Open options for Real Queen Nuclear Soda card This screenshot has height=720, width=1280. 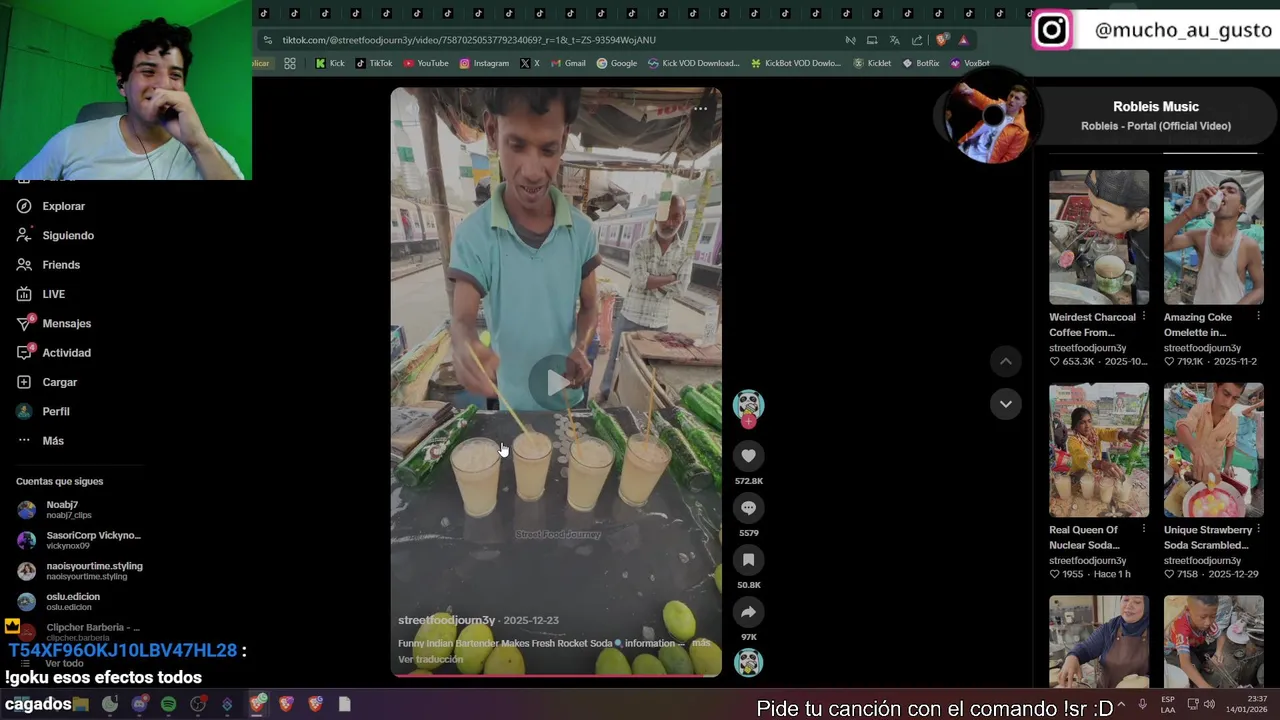(1144, 530)
